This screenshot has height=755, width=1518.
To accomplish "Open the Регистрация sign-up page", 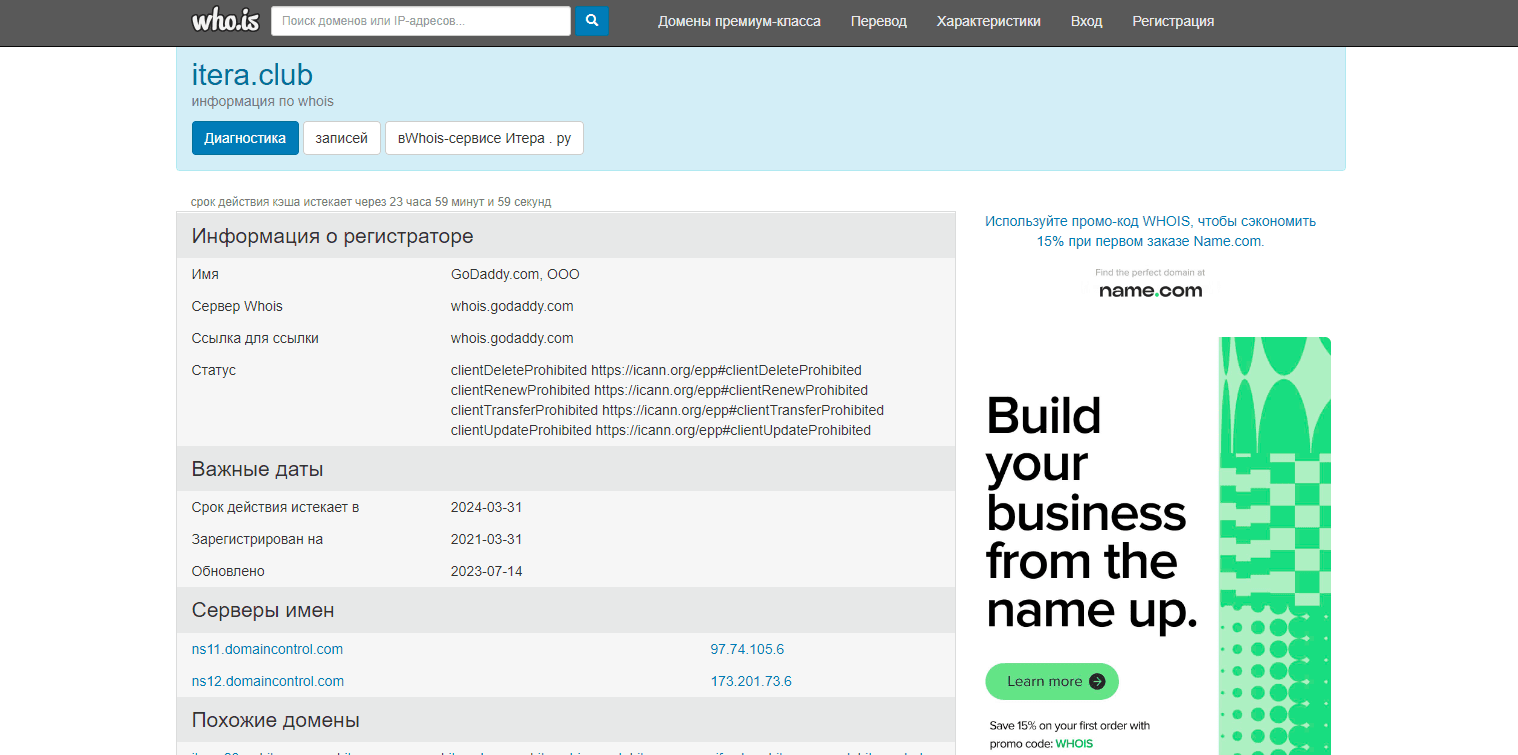I will [x=1173, y=21].
